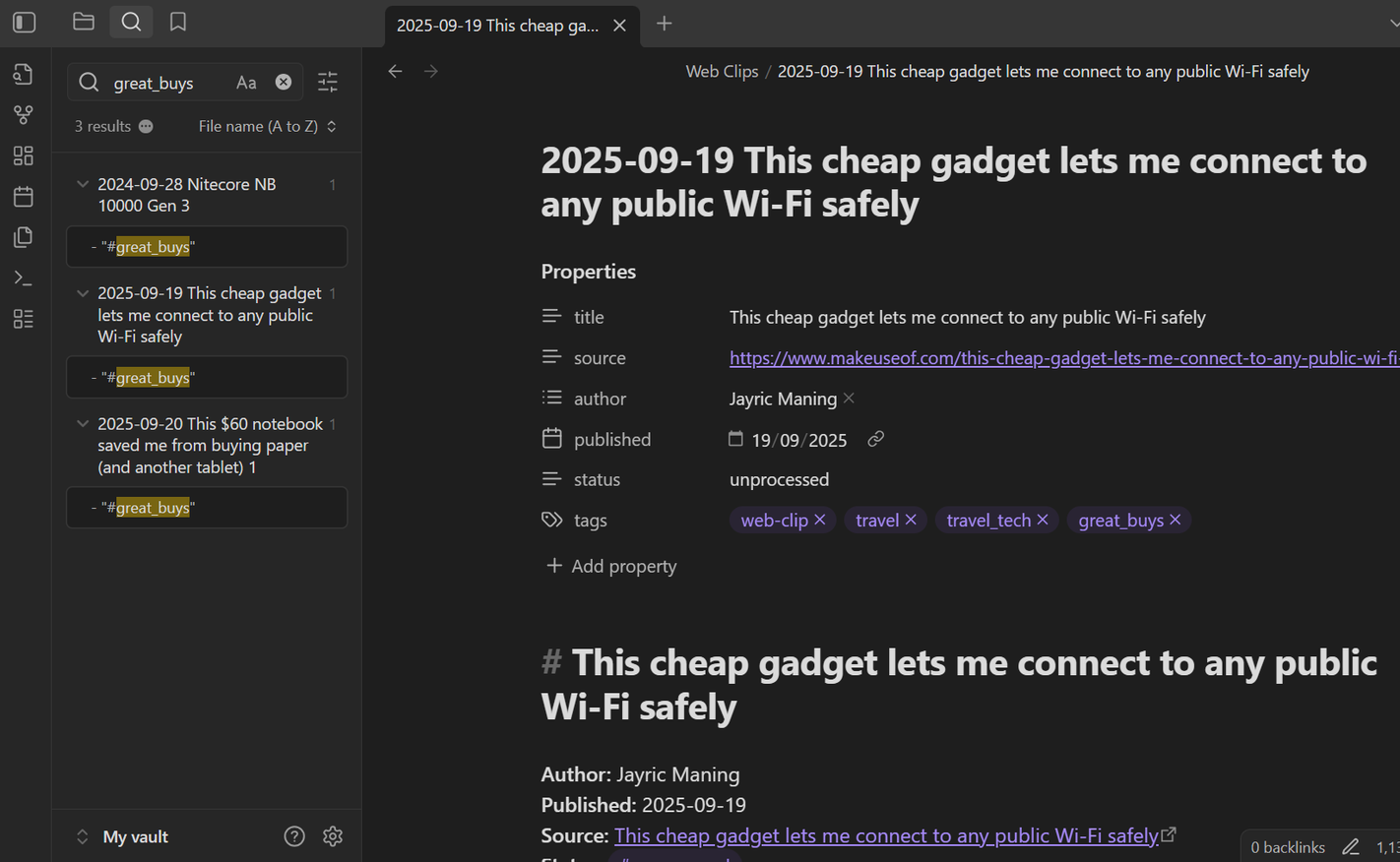
Task: Open the Web Clips breadcrumb link
Action: pyautogui.click(x=722, y=71)
